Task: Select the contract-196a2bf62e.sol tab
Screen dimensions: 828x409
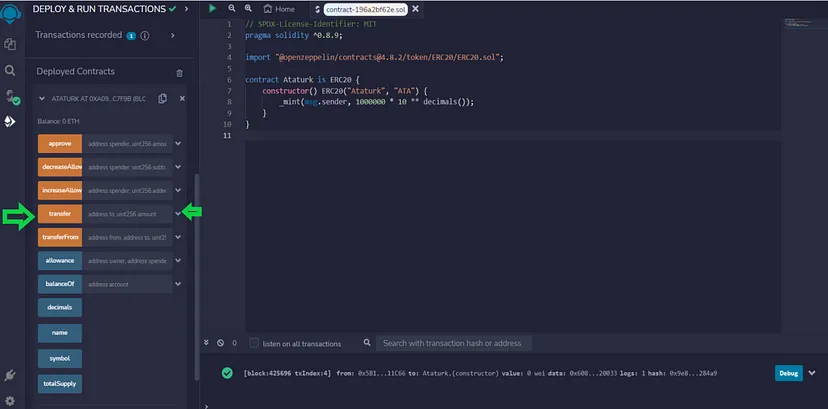Action: pyautogui.click(x=365, y=9)
